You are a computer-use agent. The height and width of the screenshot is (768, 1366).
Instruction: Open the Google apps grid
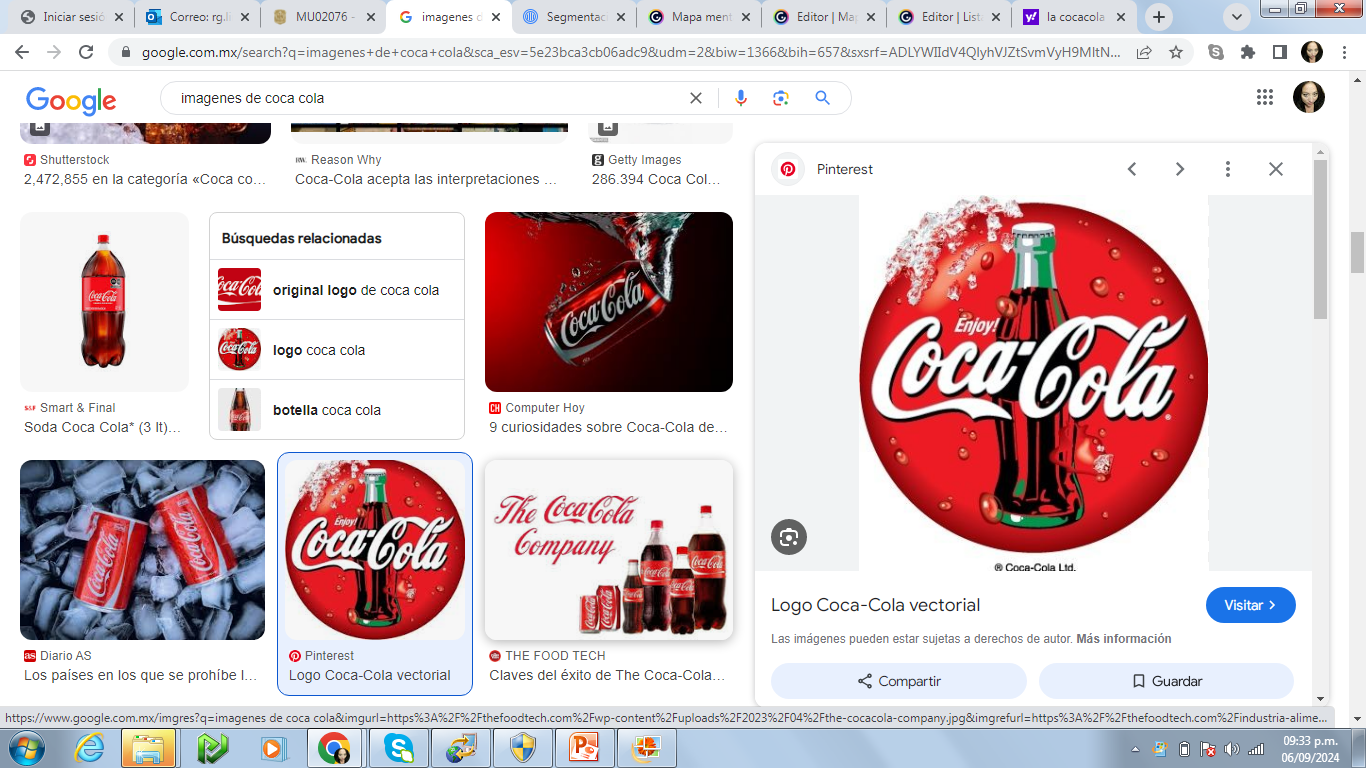click(1265, 97)
